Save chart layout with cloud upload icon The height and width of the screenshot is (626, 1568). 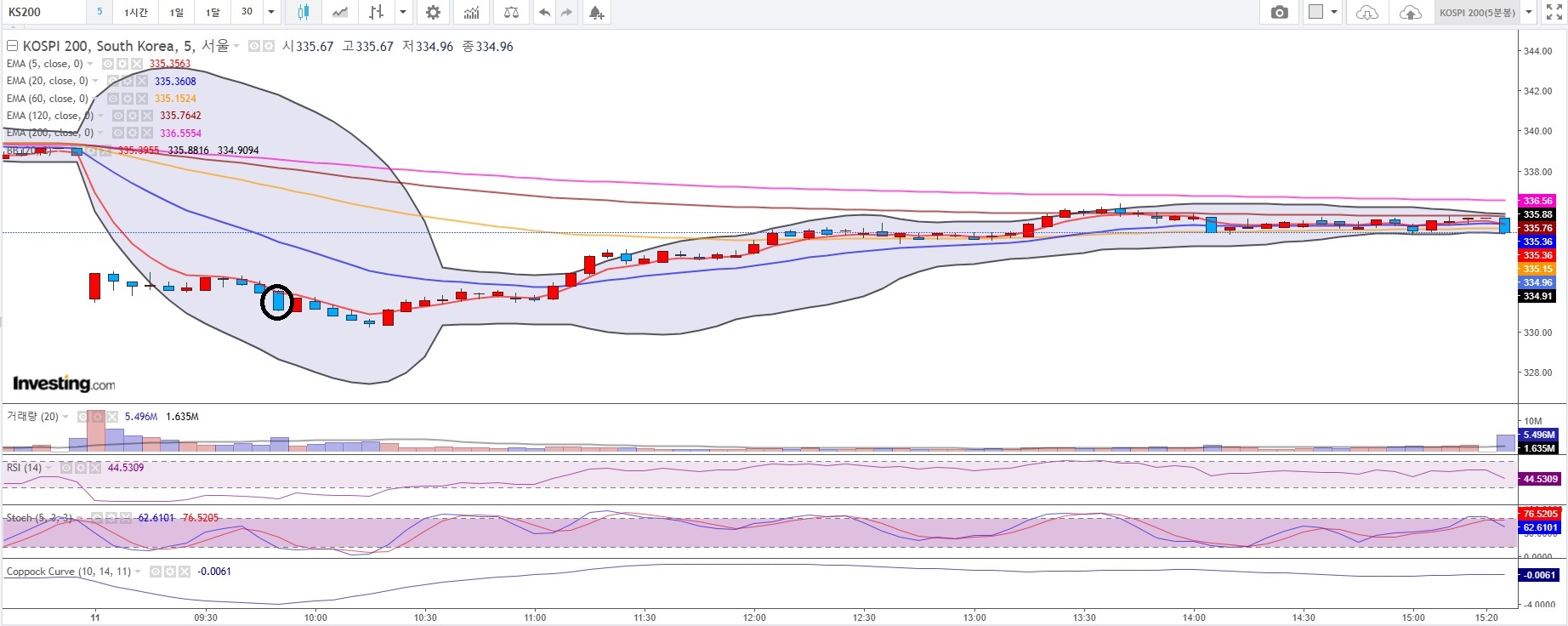pyautogui.click(x=1410, y=12)
